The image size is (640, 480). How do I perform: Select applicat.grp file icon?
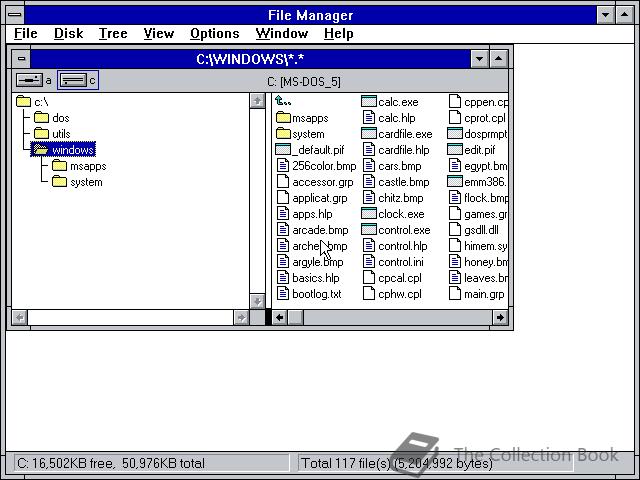[x=283, y=198]
